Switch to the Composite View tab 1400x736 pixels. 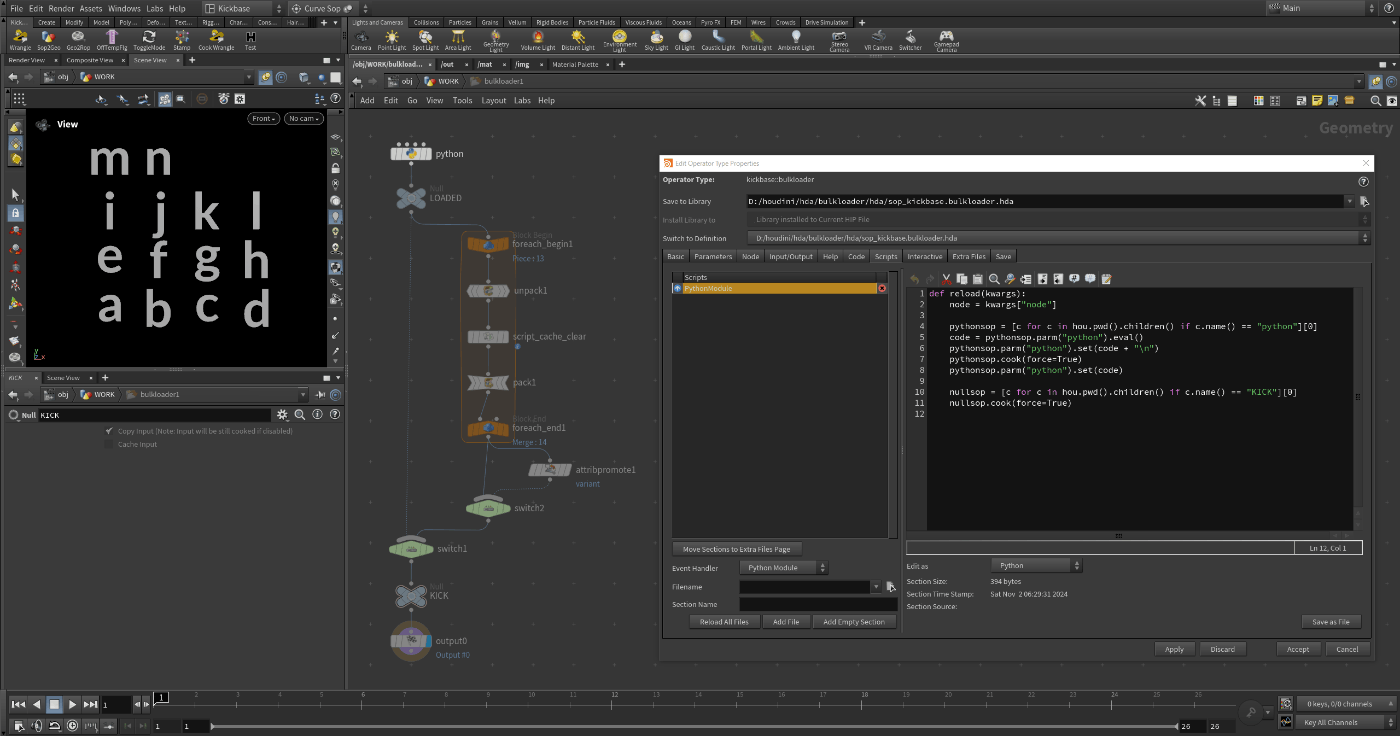(90, 60)
